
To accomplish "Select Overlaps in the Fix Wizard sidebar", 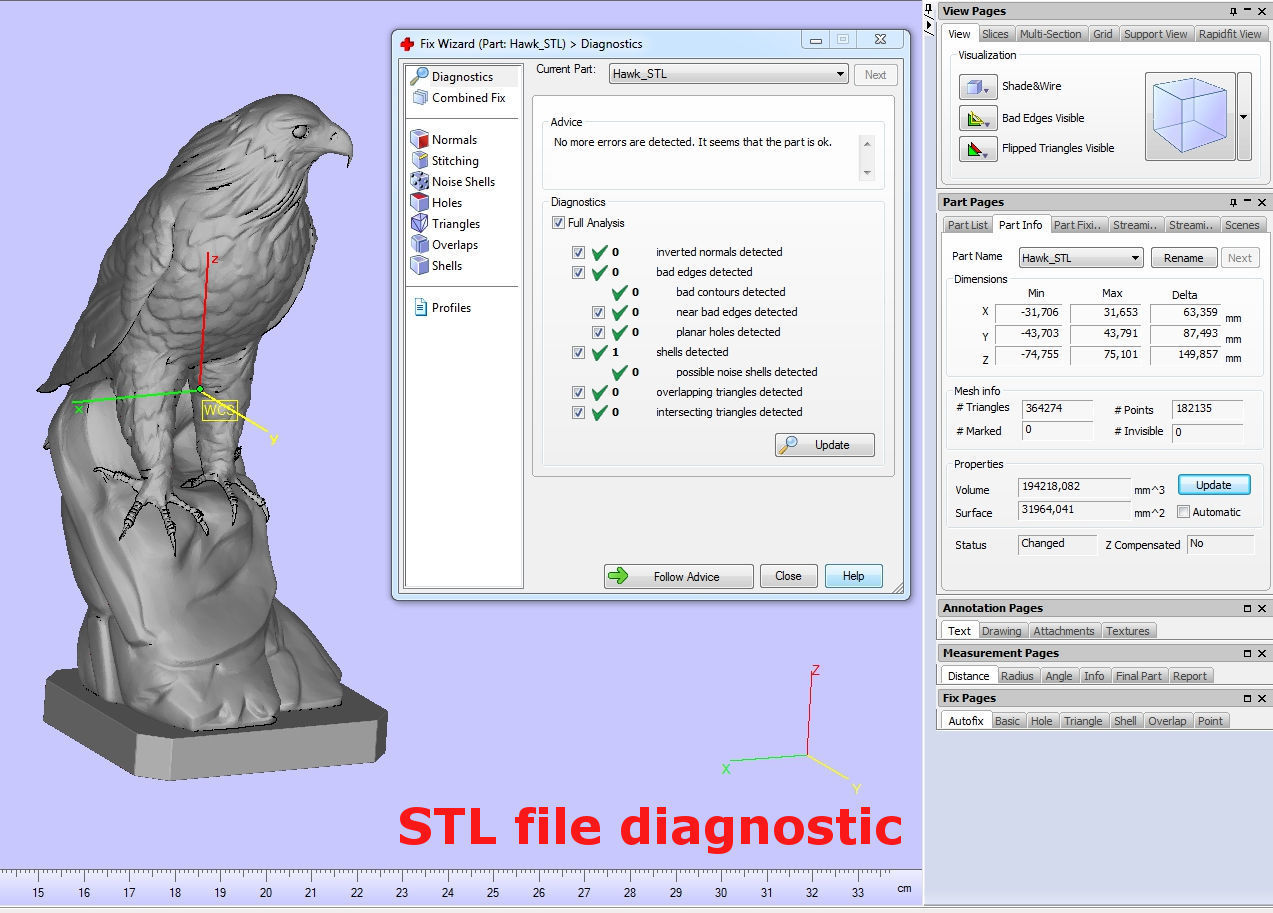I will click(x=445, y=245).
